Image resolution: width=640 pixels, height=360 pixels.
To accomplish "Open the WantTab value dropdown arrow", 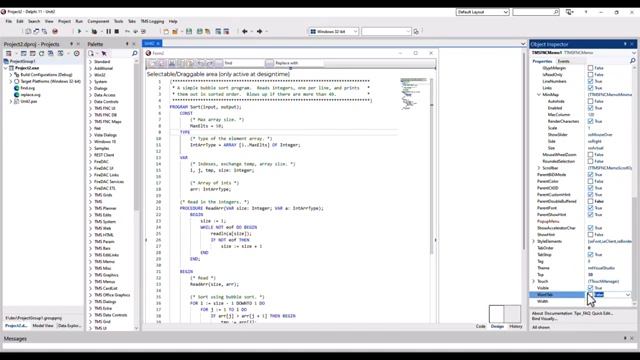I will click(628, 295).
